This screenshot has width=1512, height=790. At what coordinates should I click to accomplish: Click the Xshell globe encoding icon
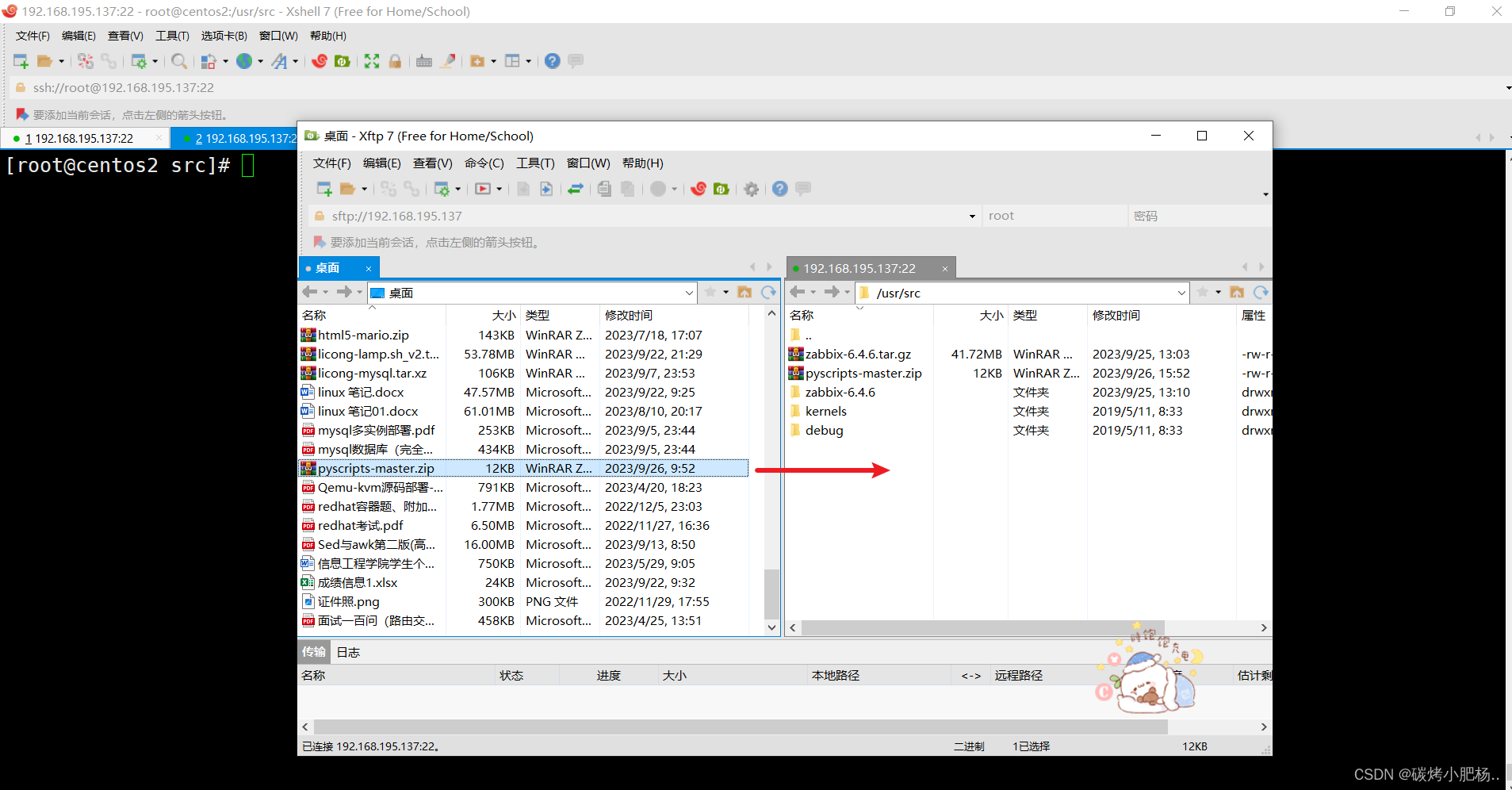pyautogui.click(x=244, y=61)
